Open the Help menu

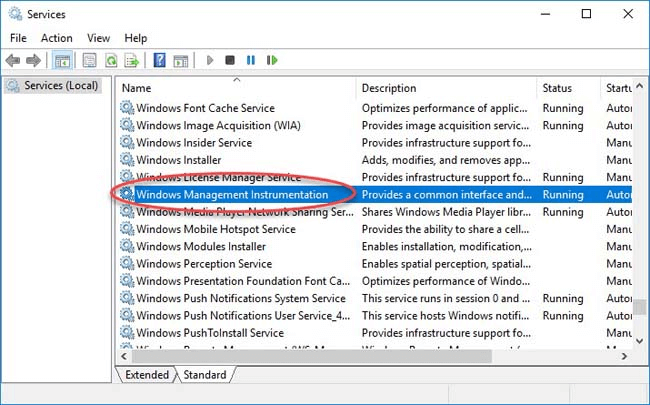point(136,38)
